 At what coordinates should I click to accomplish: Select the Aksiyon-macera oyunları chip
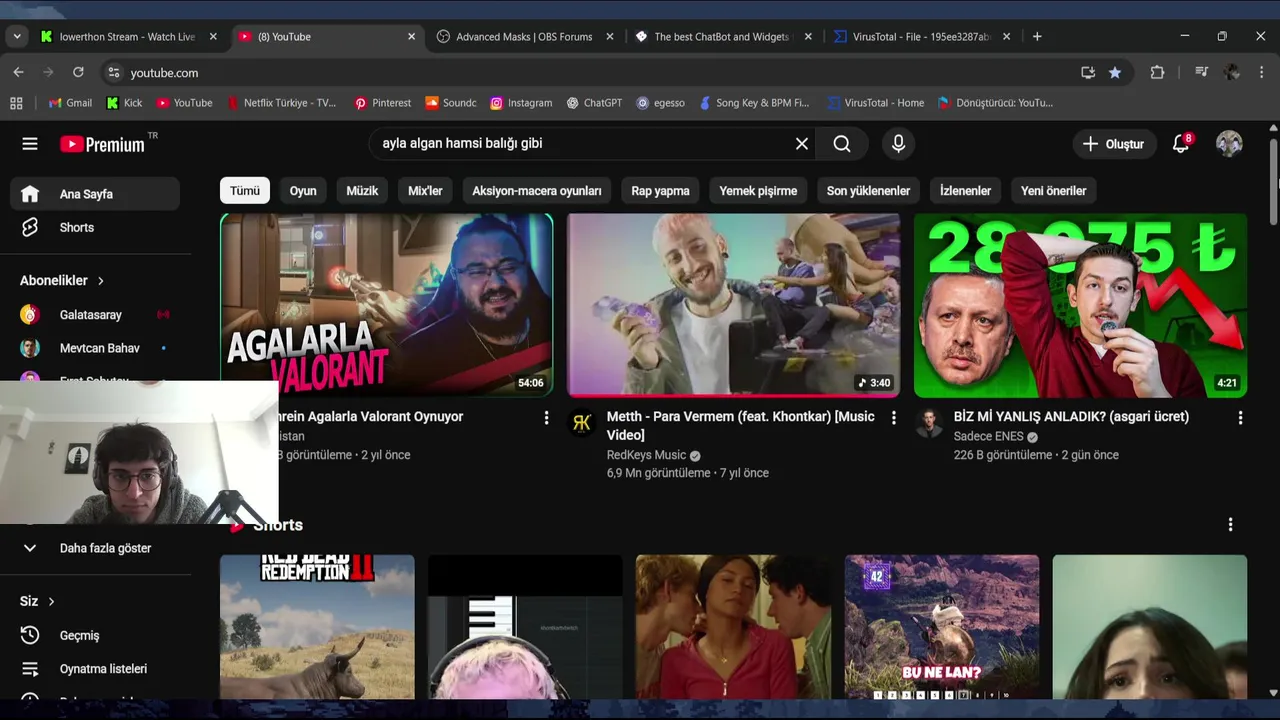(537, 191)
